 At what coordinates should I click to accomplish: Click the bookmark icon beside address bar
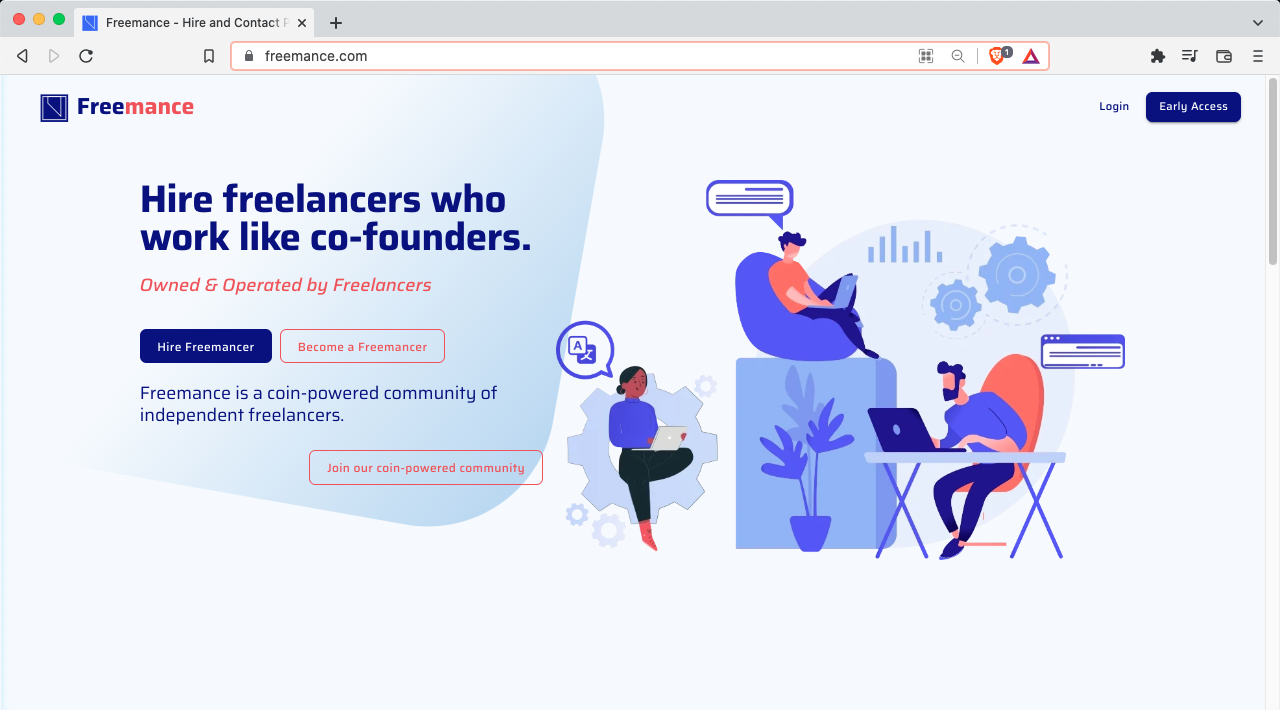click(209, 56)
